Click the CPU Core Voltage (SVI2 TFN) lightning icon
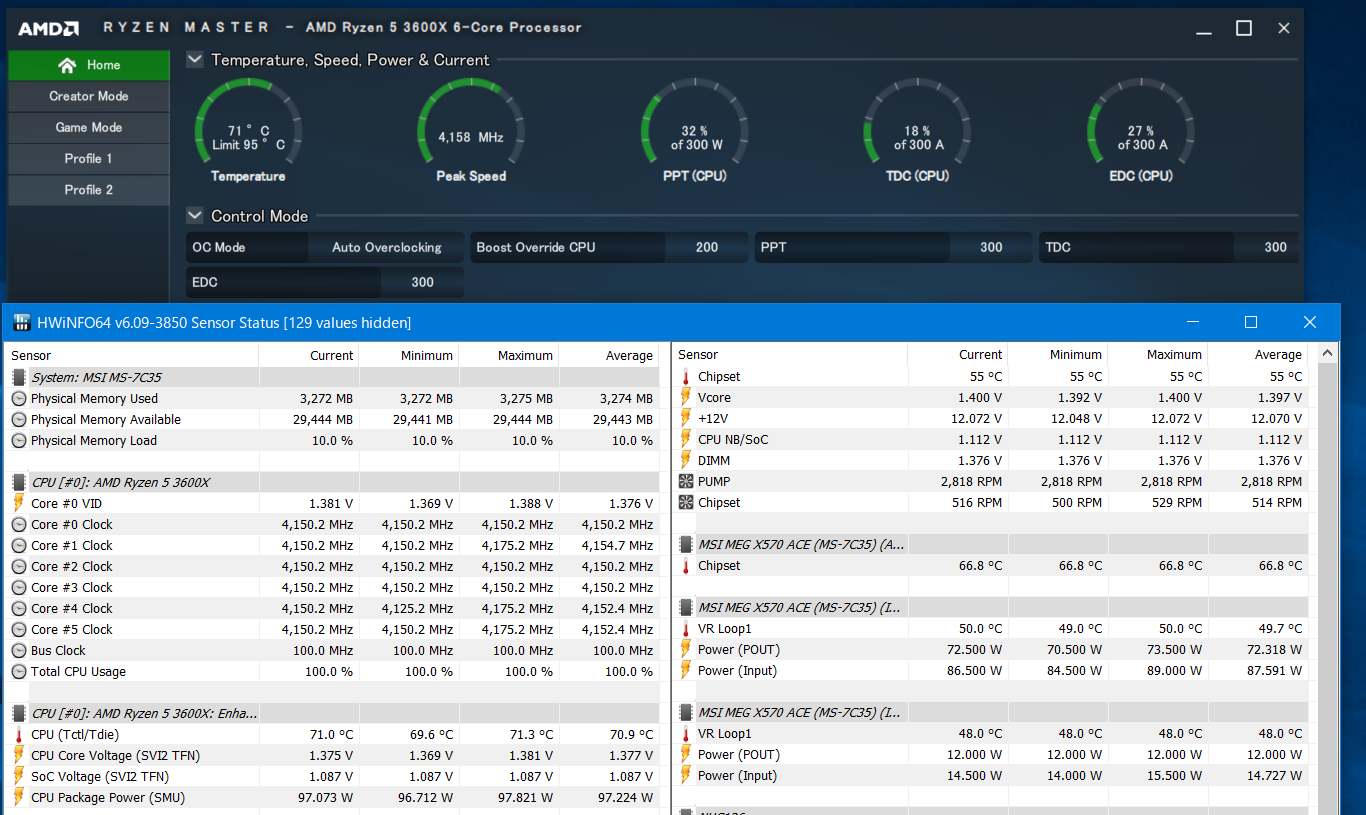 (18, 755)
